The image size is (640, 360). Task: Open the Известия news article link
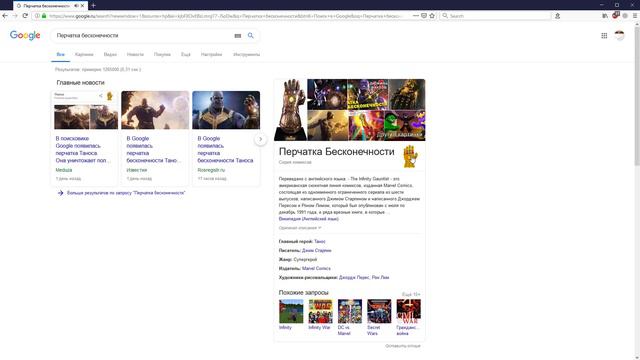153,149
